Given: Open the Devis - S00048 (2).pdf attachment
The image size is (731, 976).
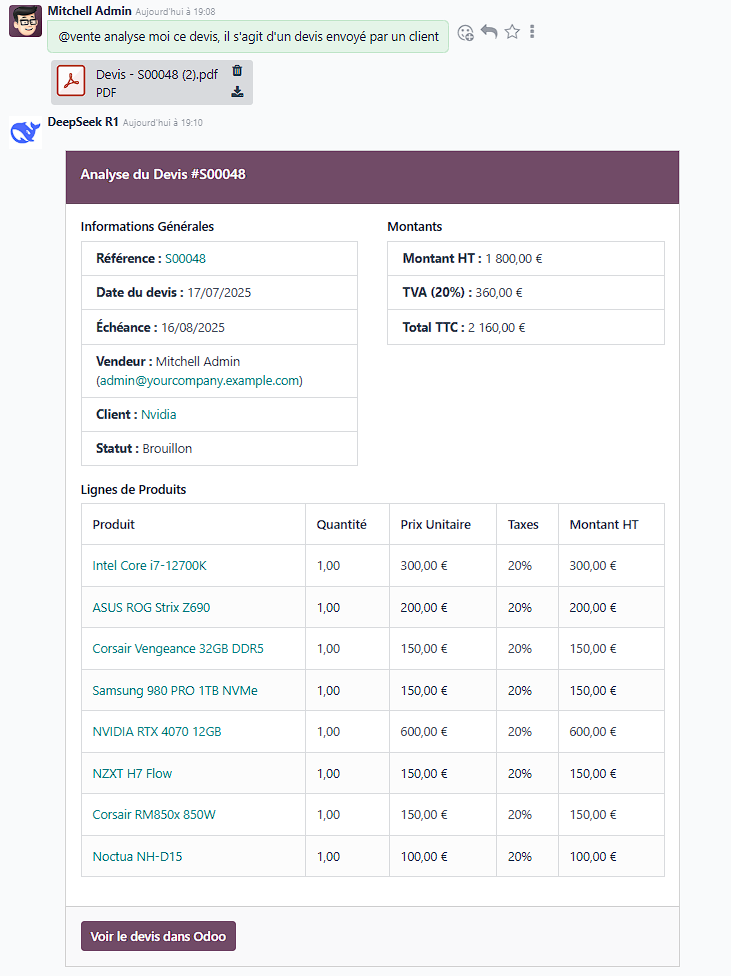Looking at the screenshot, I should 156,75.
